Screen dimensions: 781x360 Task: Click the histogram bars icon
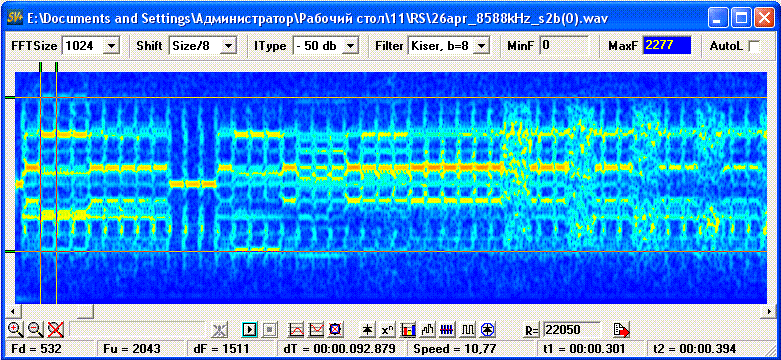pyautogui.click(x=427, y=329)
